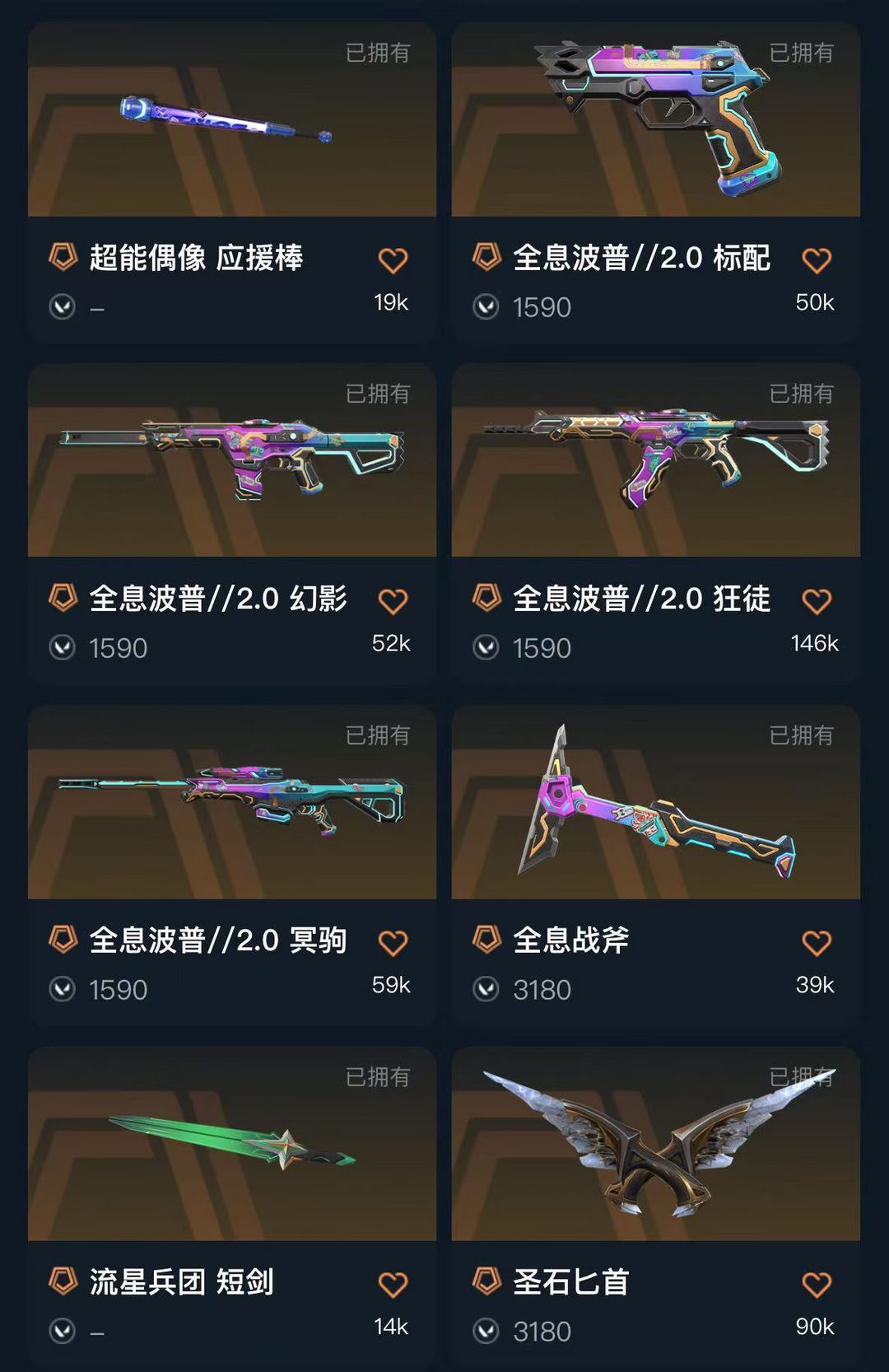Click the tier icon beside 全息战斧
The width and height of the screenshot is (889, 1372).
click(x=486, y=939)
